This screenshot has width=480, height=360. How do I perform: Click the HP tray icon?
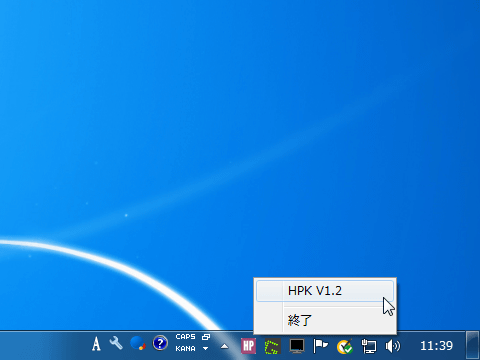point(249,346)
